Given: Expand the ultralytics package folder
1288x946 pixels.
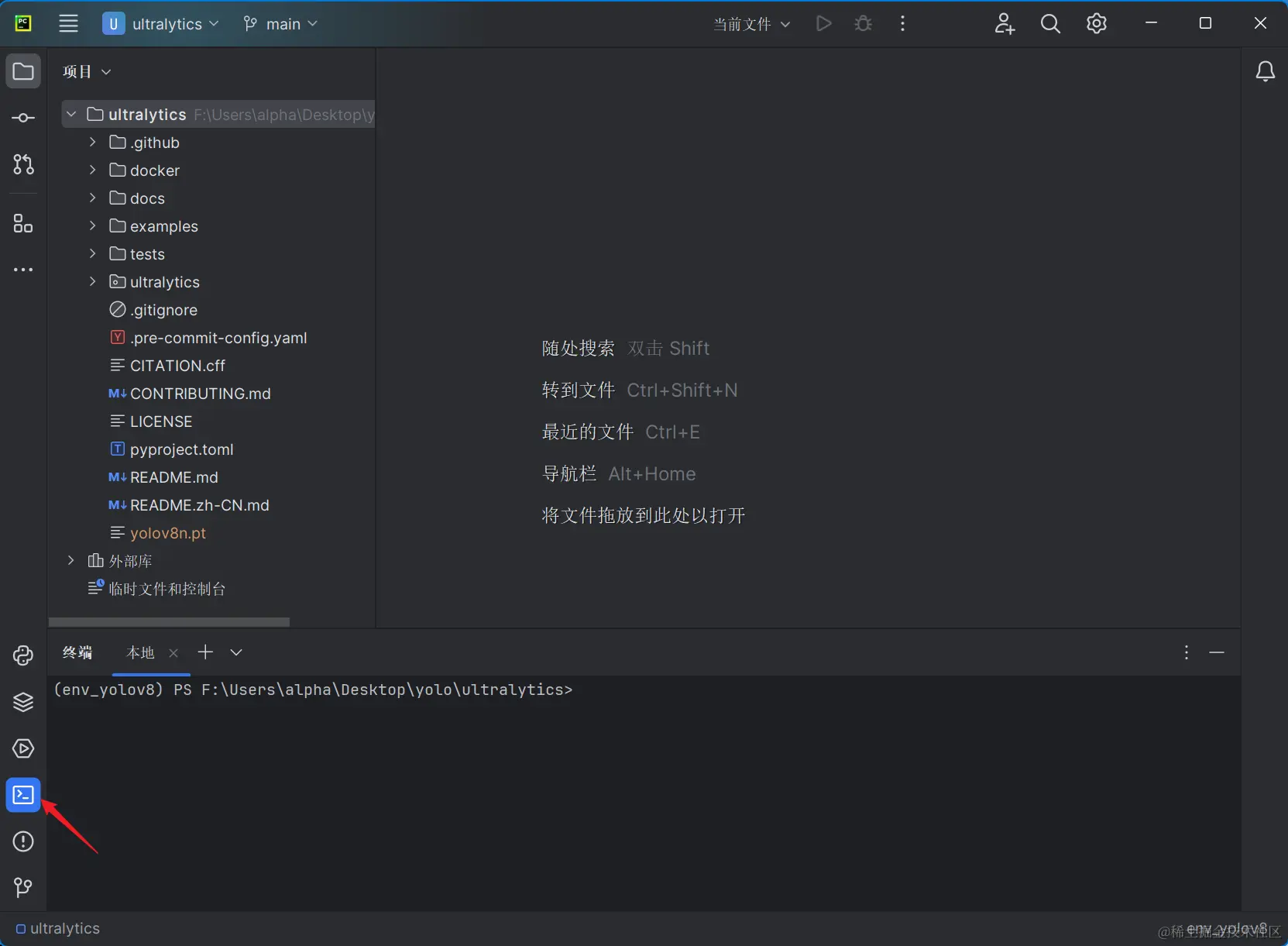Looking at the screenshot, I should pyautogui.click(x=92, y=281).
